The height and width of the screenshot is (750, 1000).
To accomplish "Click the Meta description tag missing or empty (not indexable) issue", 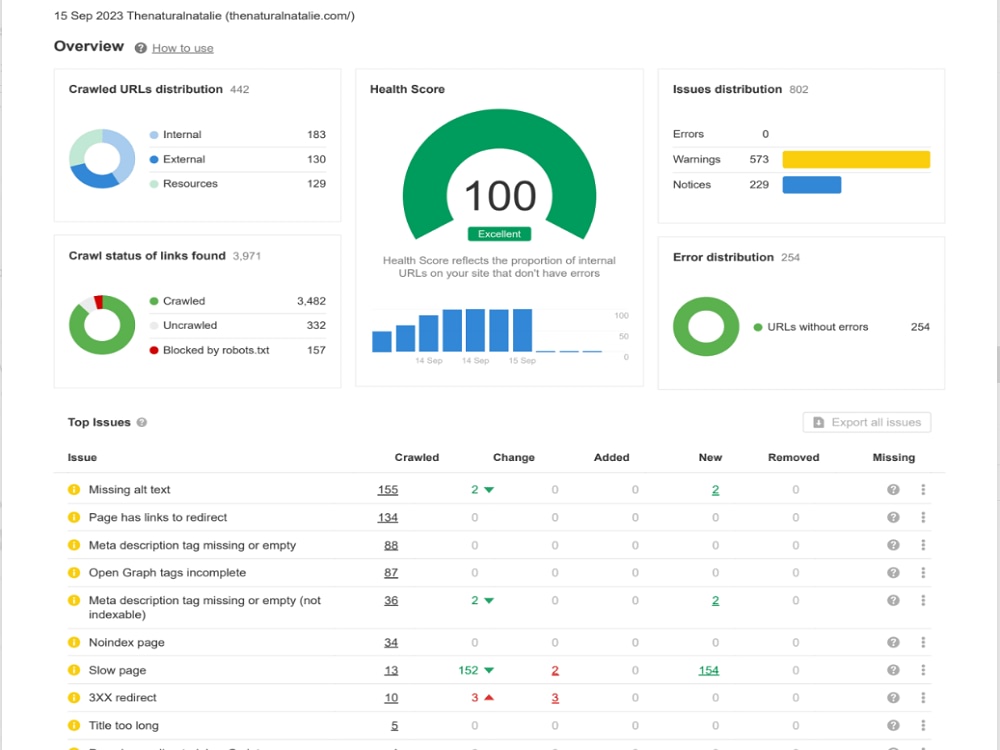I will [205, 607].
